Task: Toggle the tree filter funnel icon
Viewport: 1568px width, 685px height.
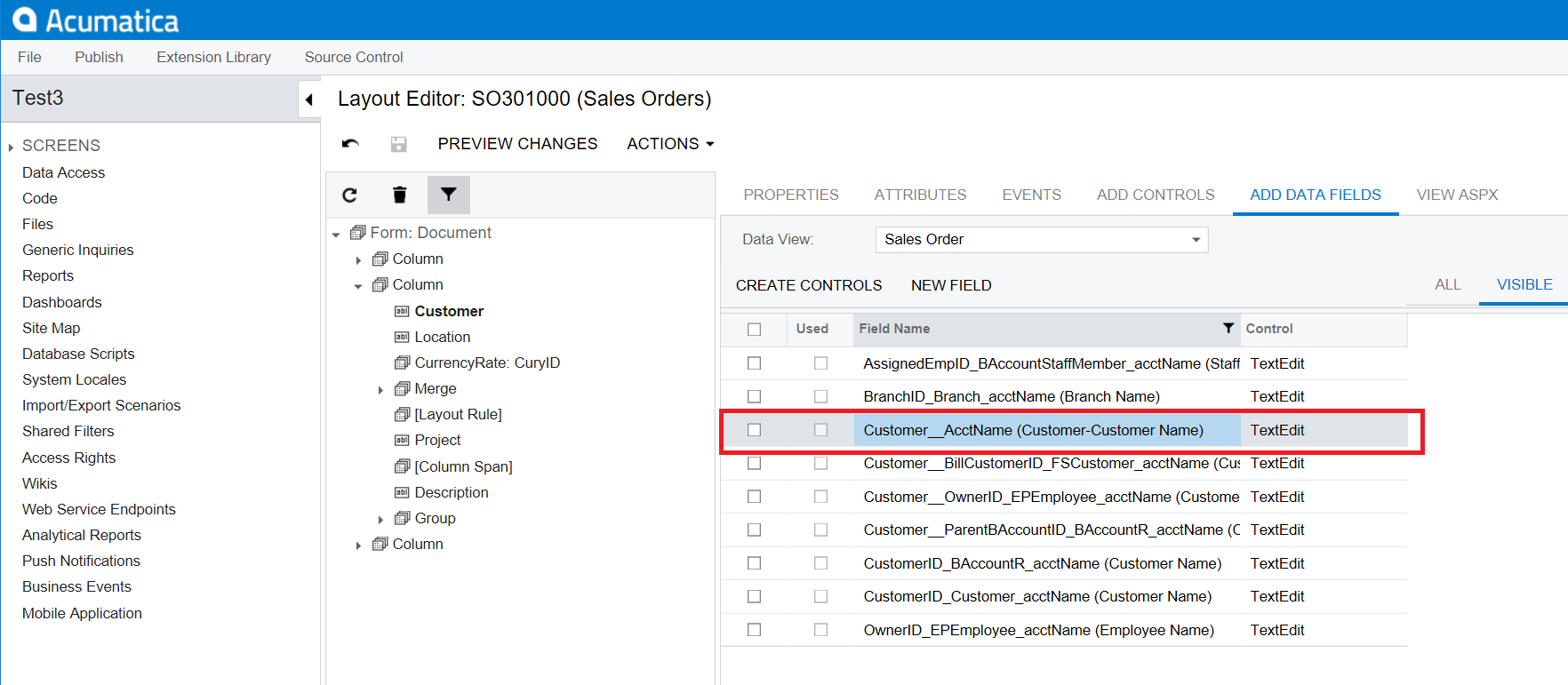Action: tap(448, 195)
